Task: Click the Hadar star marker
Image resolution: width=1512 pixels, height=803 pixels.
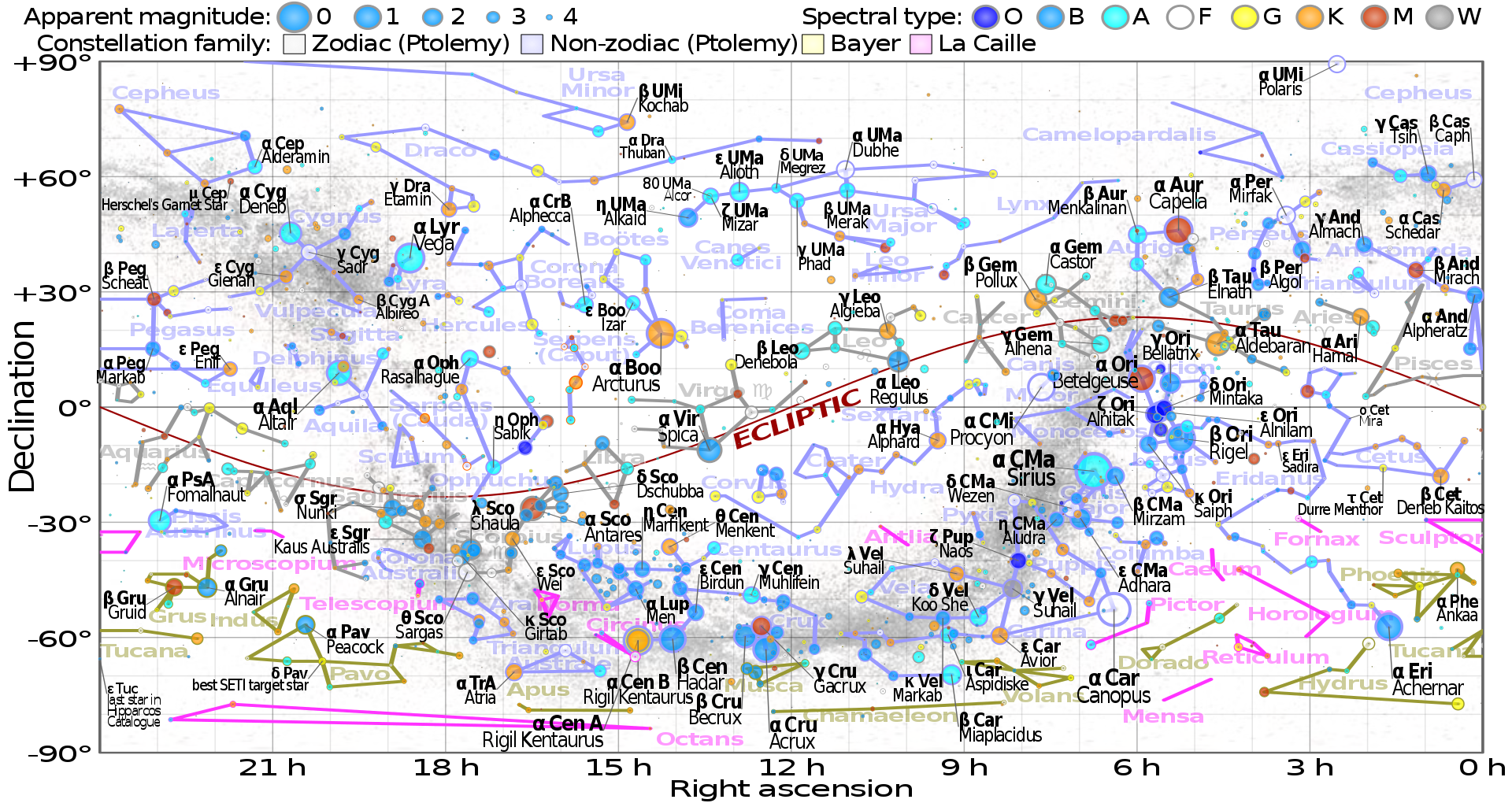Action: (x=672, y=638)
